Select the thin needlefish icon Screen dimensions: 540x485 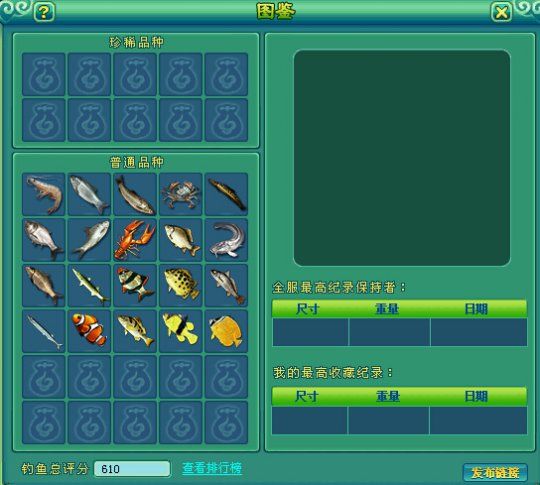[x=44, y=331]
